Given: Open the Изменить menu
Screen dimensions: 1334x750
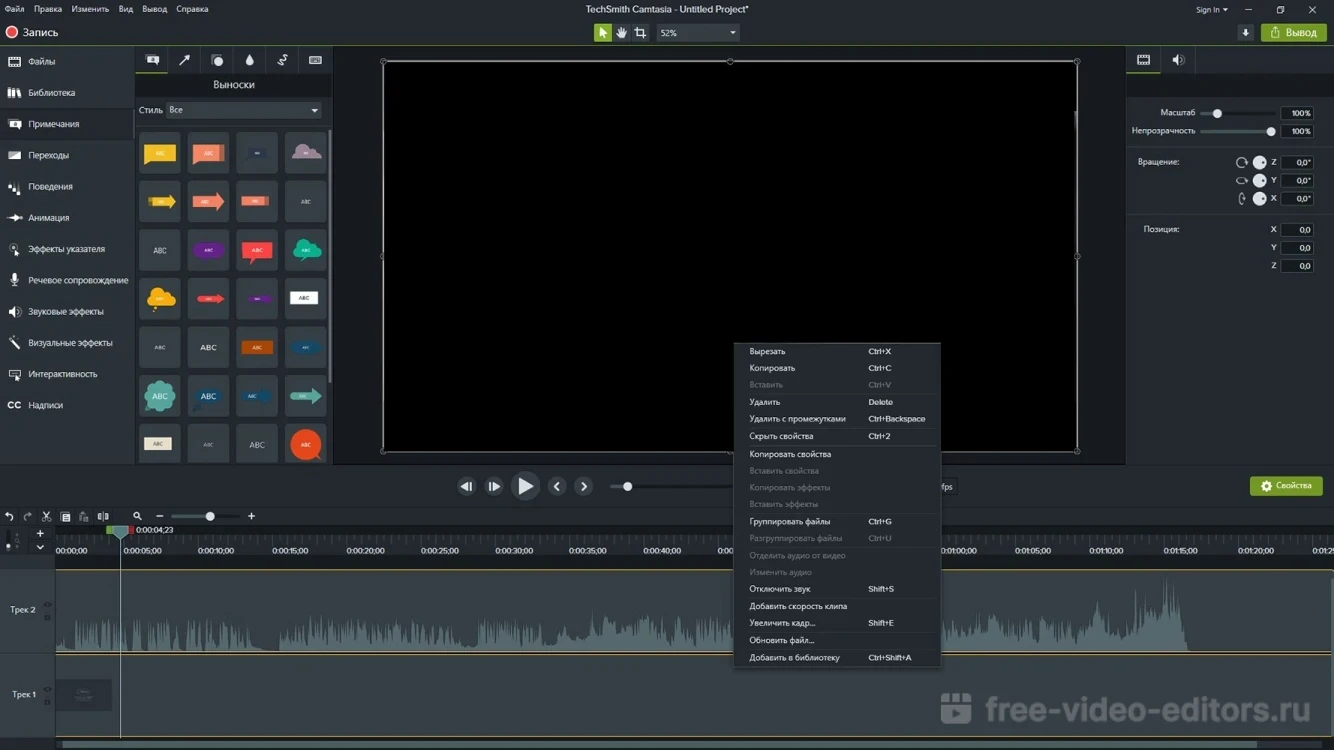Looking at the screenshot, I should [x=90, y=9].
